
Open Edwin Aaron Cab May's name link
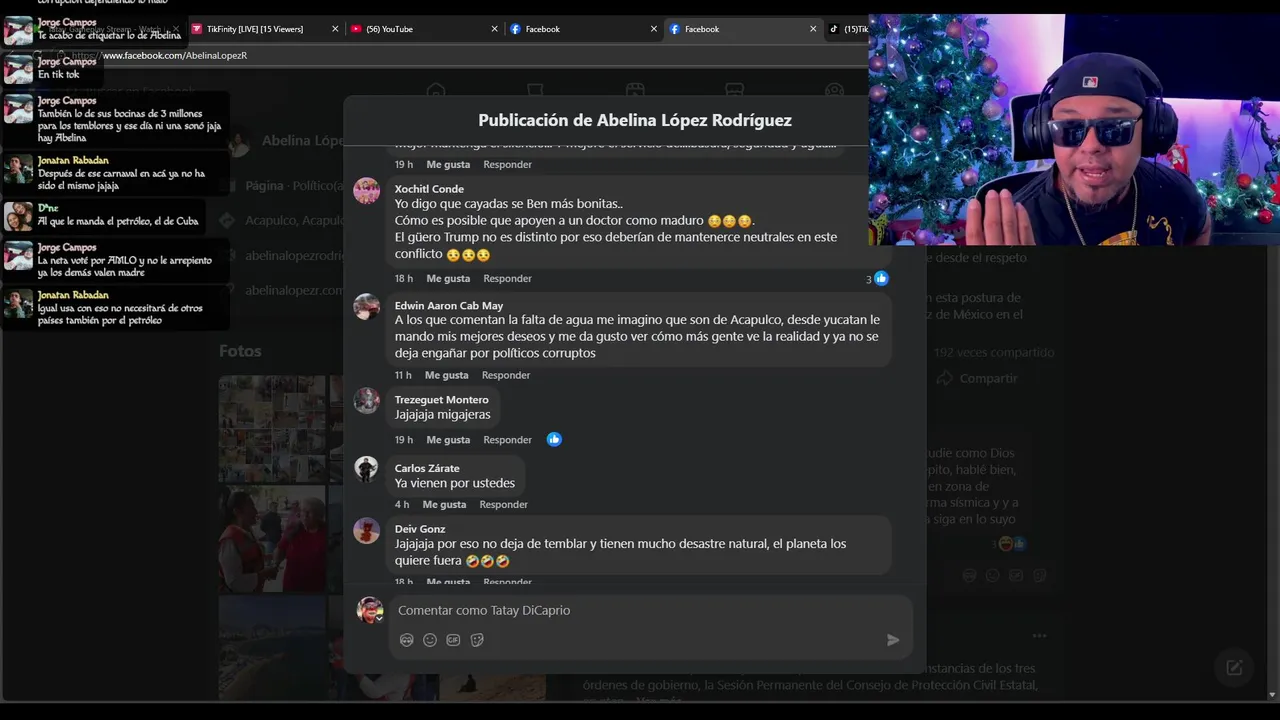pos(449,306)
